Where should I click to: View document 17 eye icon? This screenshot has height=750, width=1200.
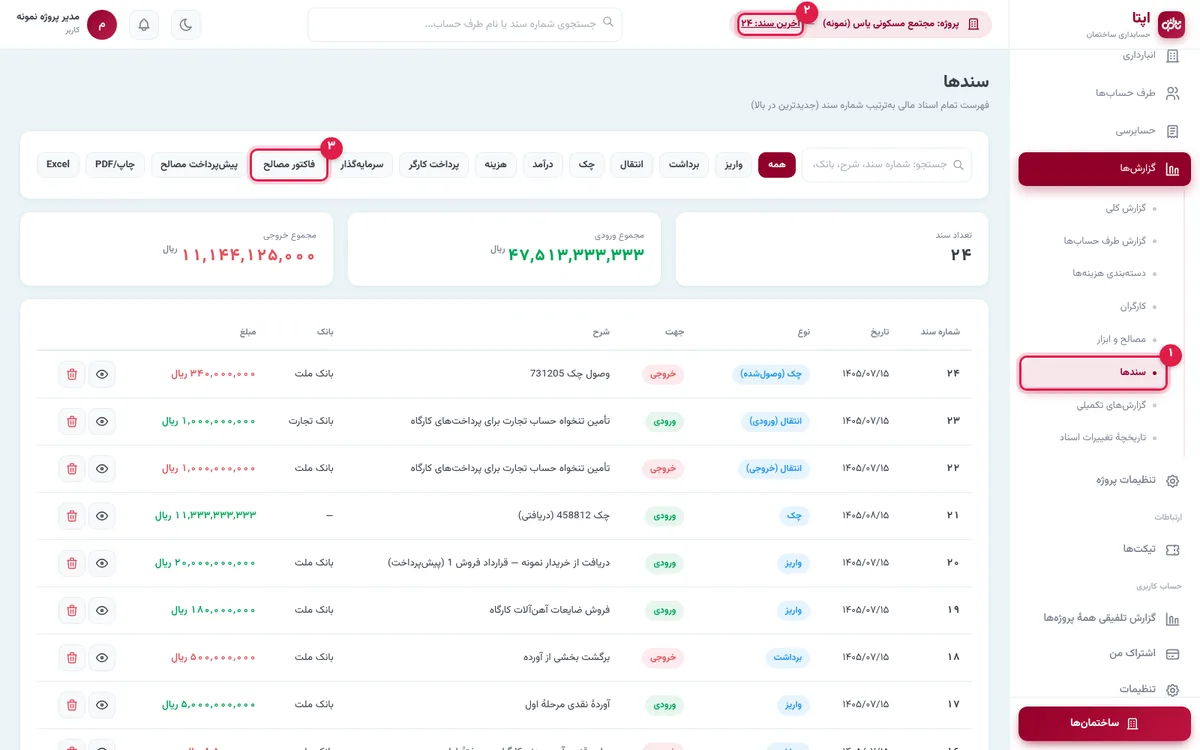coord(102,704)
